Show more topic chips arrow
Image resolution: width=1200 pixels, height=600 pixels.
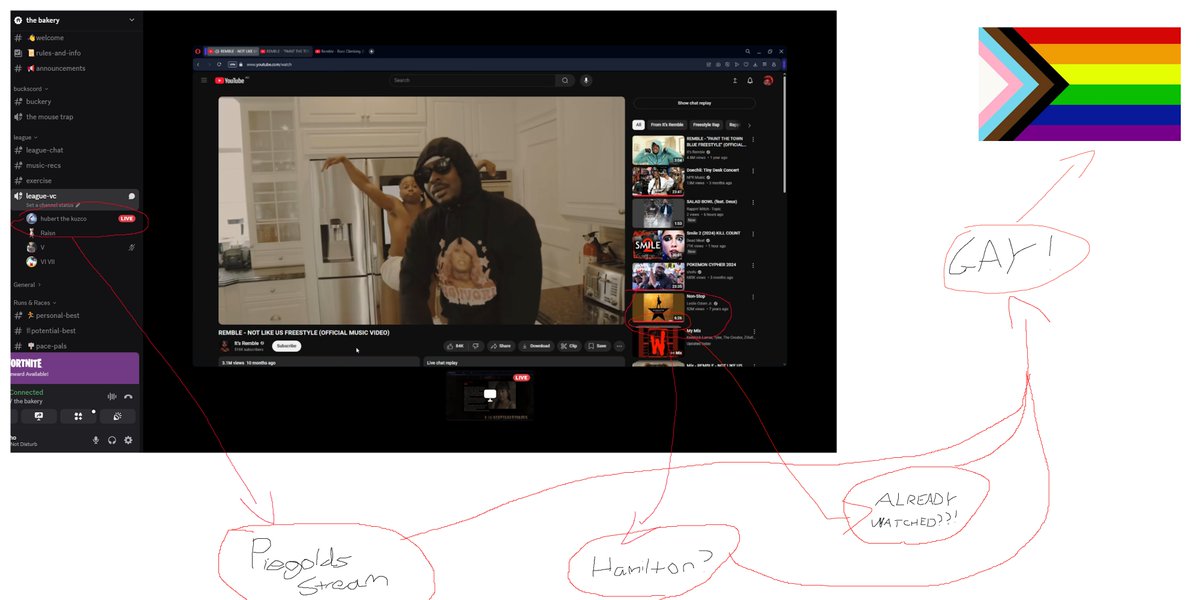coord(749,125)
